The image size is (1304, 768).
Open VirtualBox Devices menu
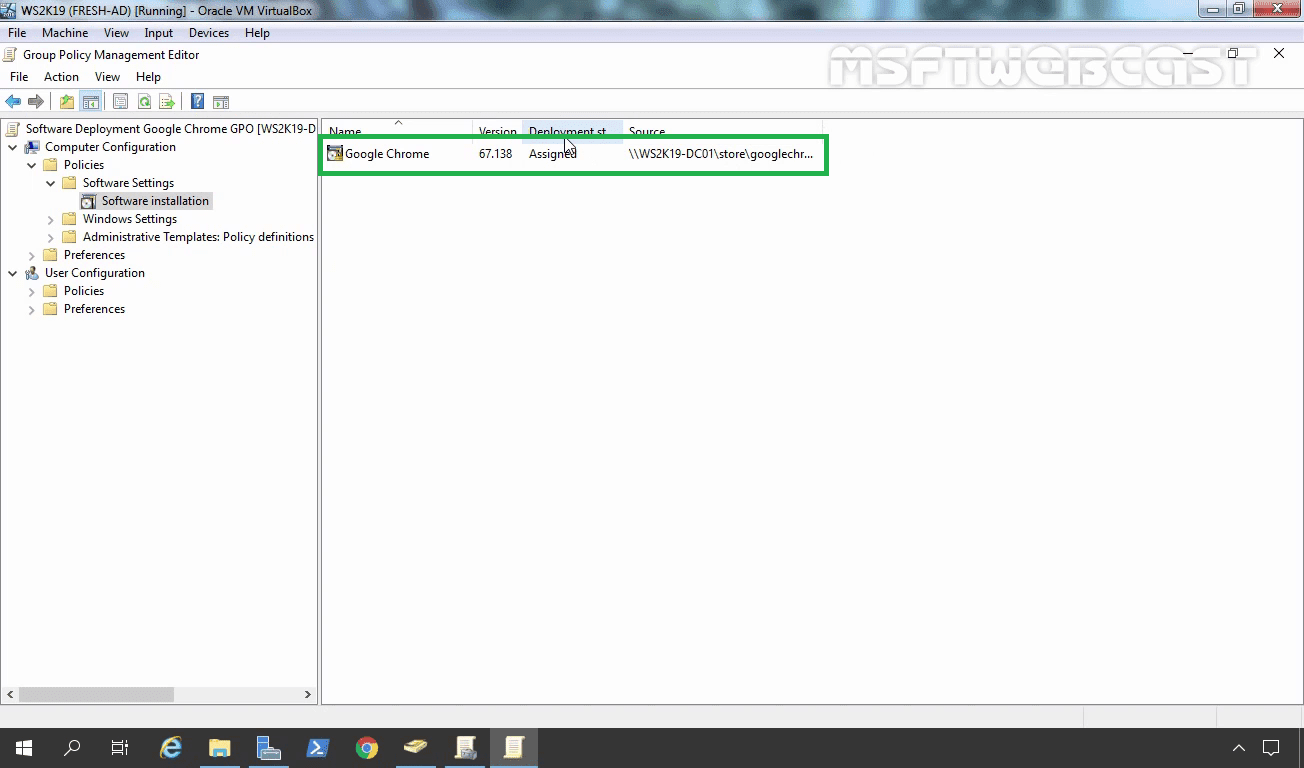click(209, 33)
